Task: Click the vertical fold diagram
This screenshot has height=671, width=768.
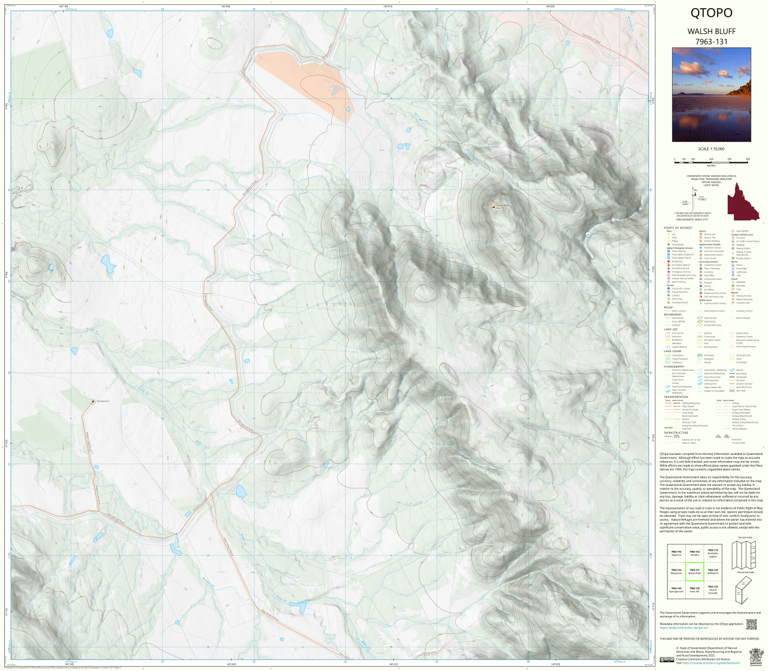Action: point(744,555)
